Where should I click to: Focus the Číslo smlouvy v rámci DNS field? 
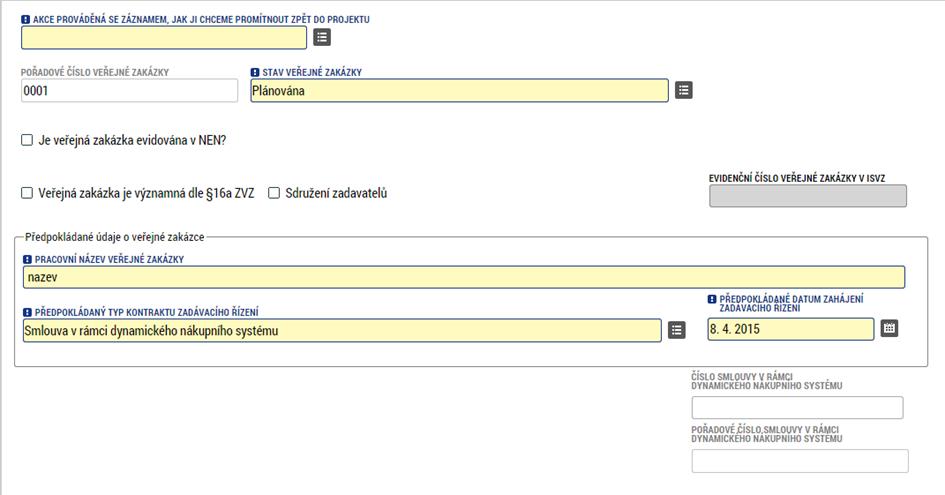797,408
